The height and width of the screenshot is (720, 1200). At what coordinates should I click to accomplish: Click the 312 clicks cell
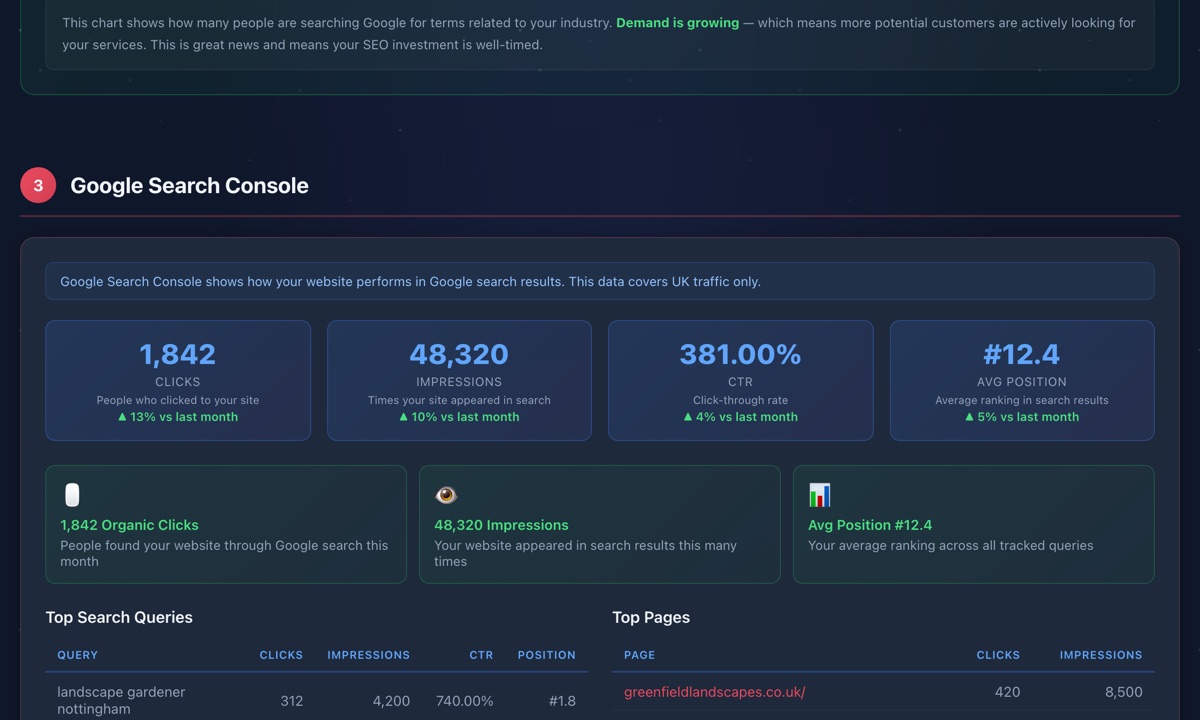pyautogui.click(x=291, y=701)
